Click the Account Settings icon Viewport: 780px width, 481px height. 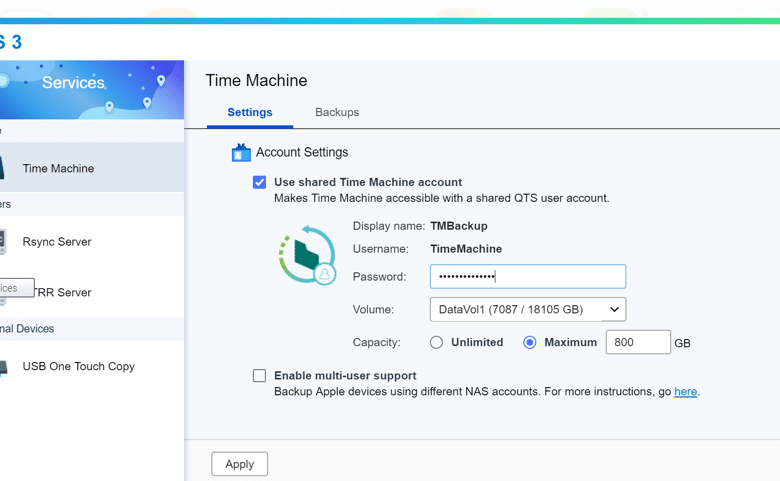(x=241, y=153)
